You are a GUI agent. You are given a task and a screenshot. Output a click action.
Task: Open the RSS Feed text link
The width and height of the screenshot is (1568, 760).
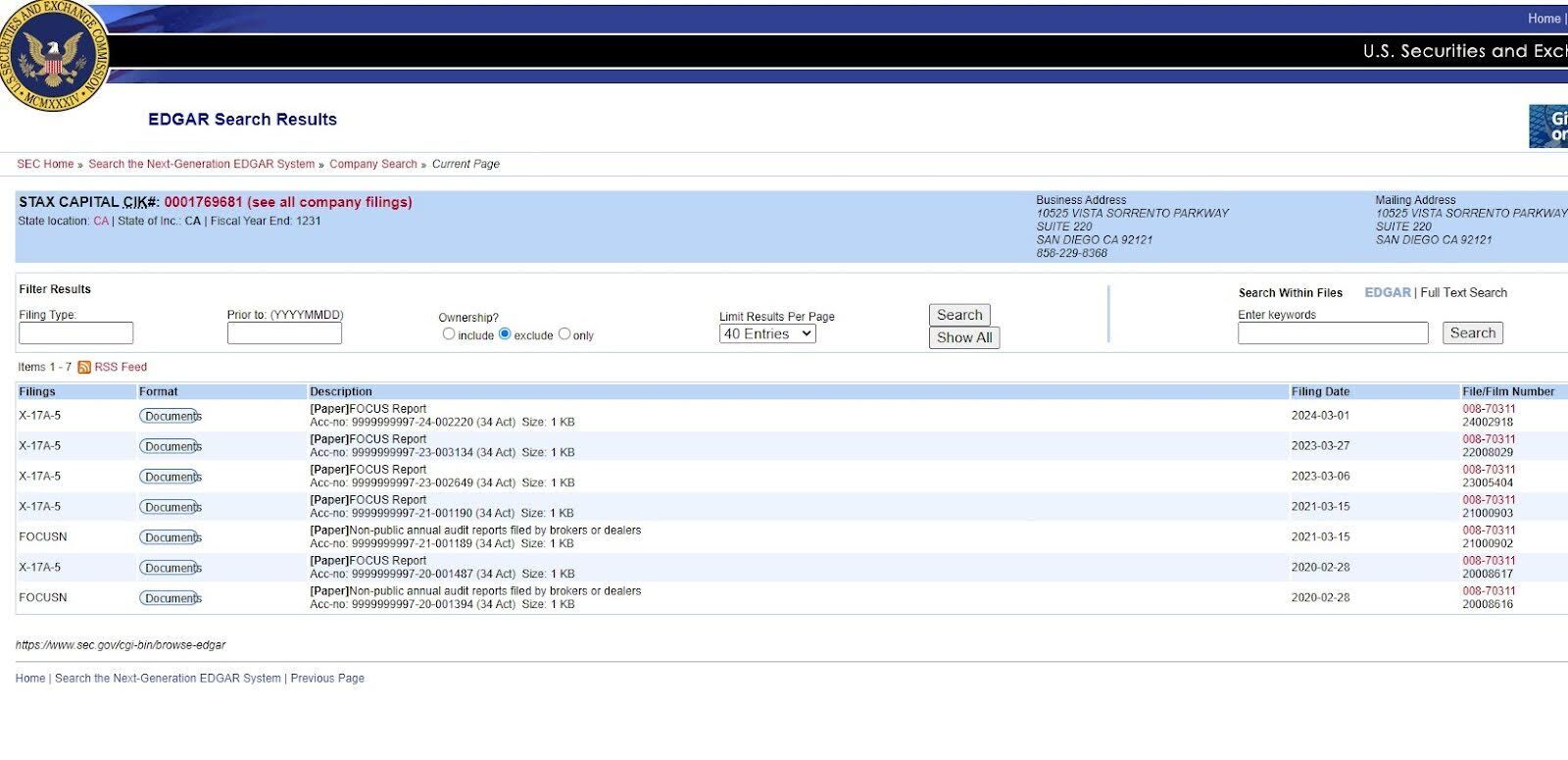point(121,367)
